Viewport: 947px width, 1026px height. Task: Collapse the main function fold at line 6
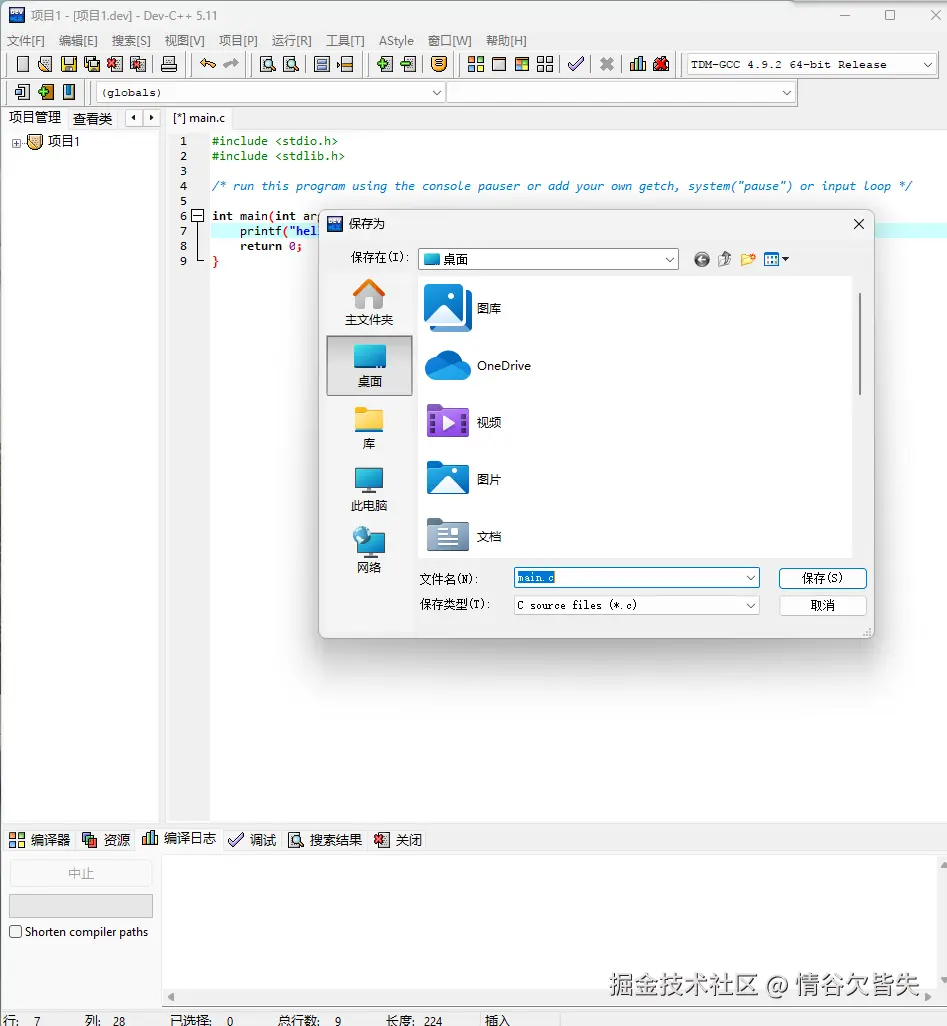pyautogui.click(x=198, y=215)
